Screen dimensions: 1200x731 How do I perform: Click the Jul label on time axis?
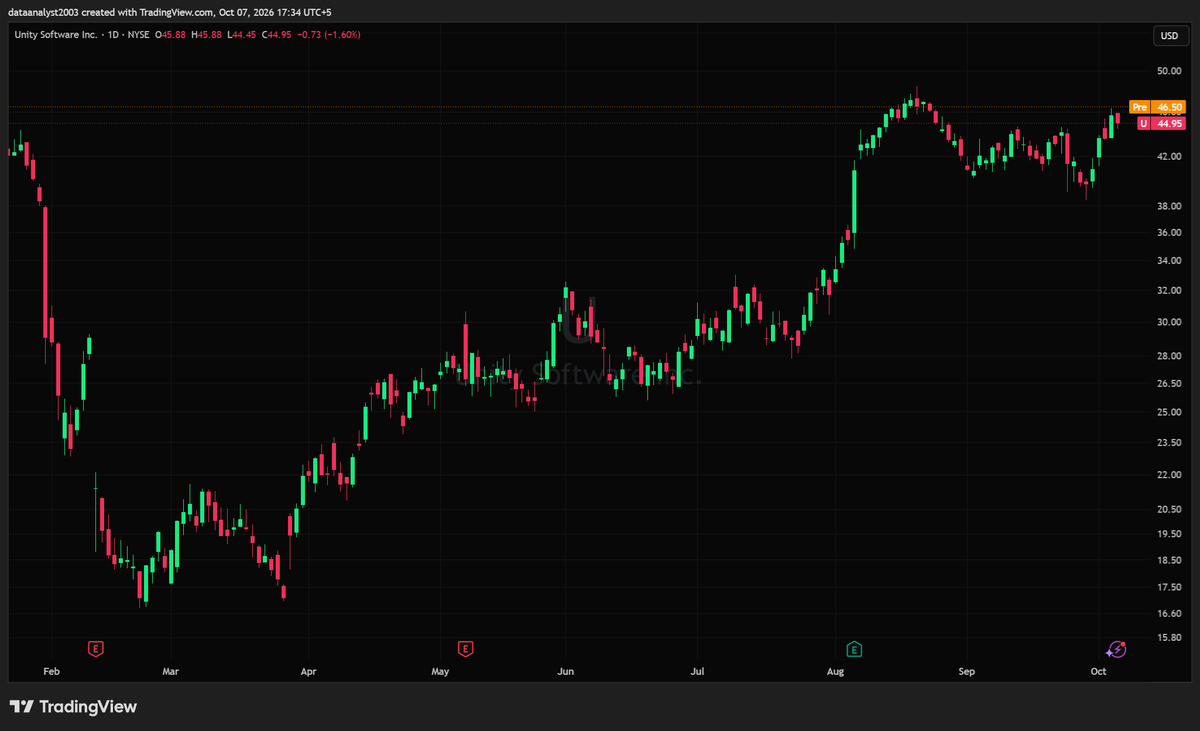[698, 671]
